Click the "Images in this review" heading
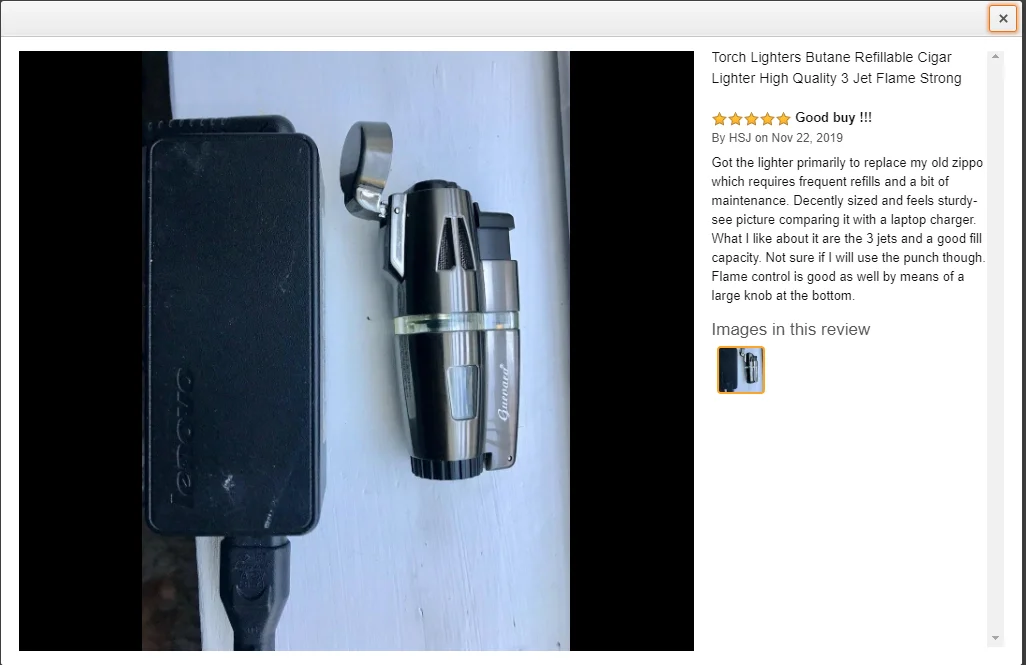1026x665 pixels. pyautogui.click(x=790, y=329)
